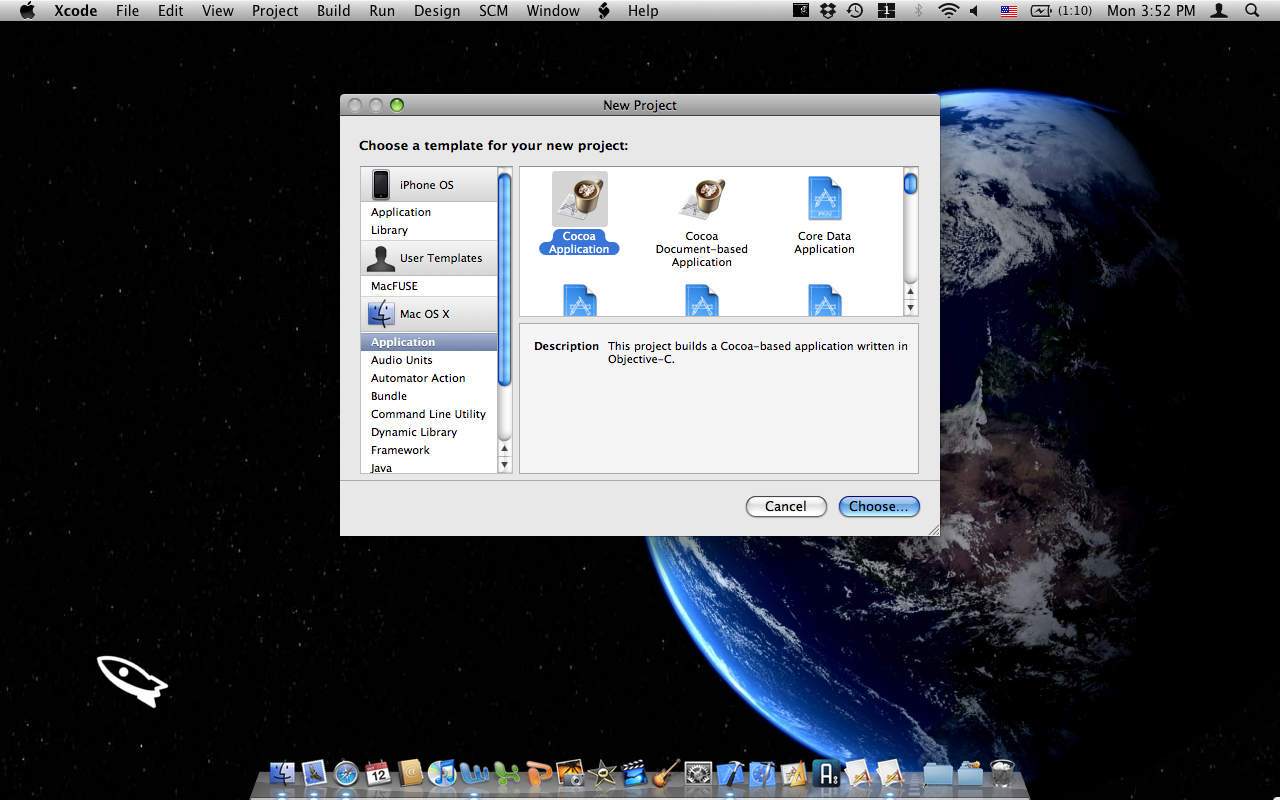Click the category list down scroll arrow
1280x800 pixels.
click(x=505, y=465)
